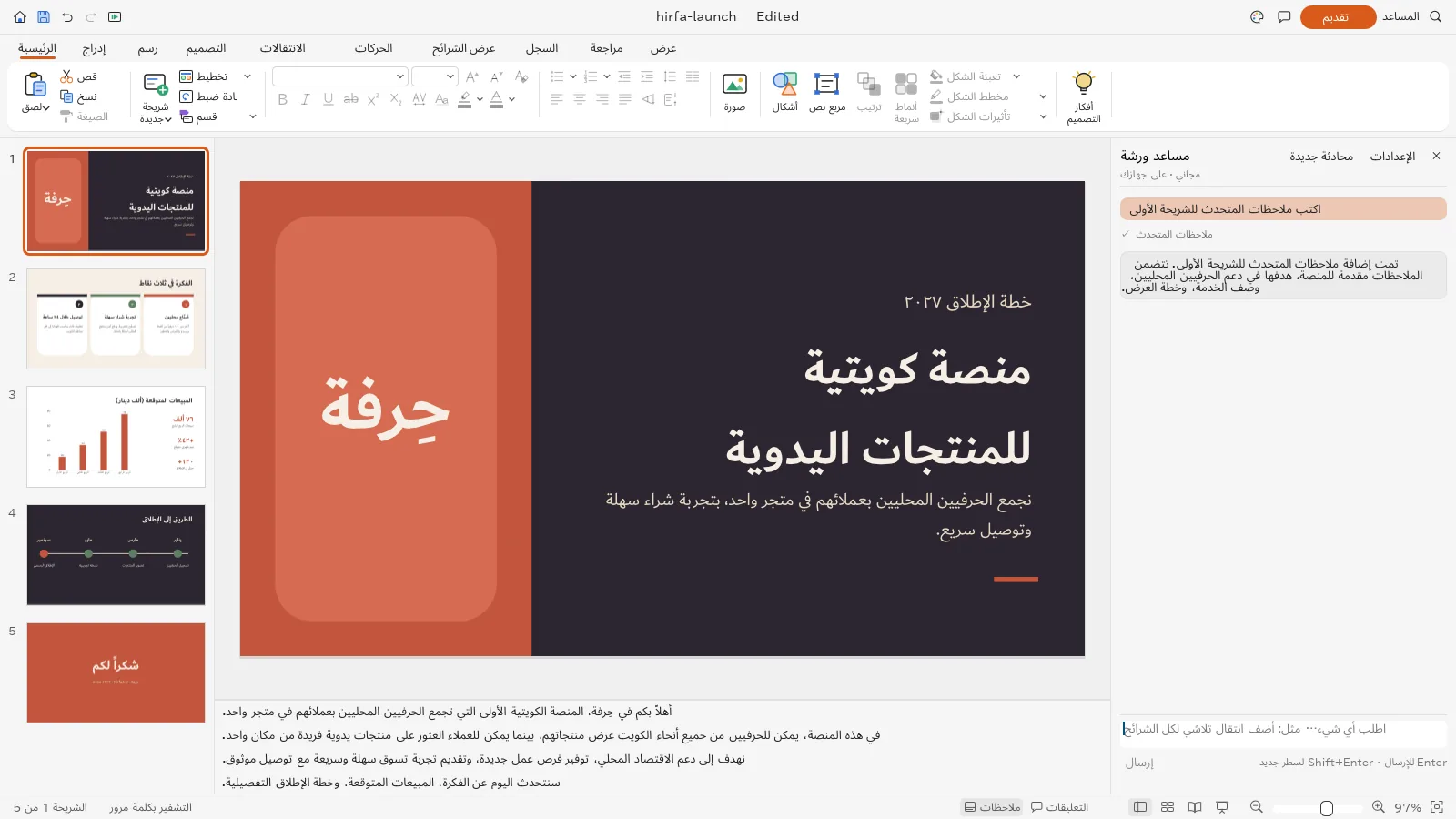The height and width of the screenshot is (819, 1456).
Task: Click the Cut (قص) scissors icon
Action: coord(66,76)
